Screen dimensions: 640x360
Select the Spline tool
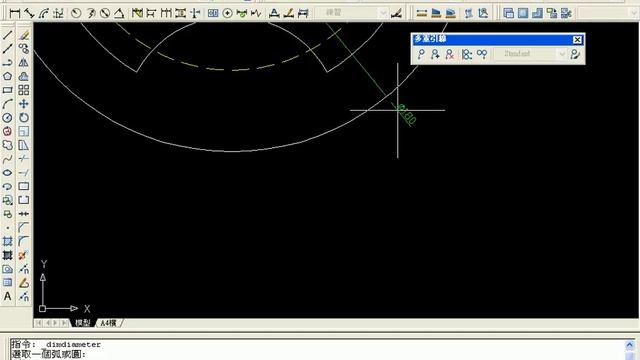click(7, 159)
